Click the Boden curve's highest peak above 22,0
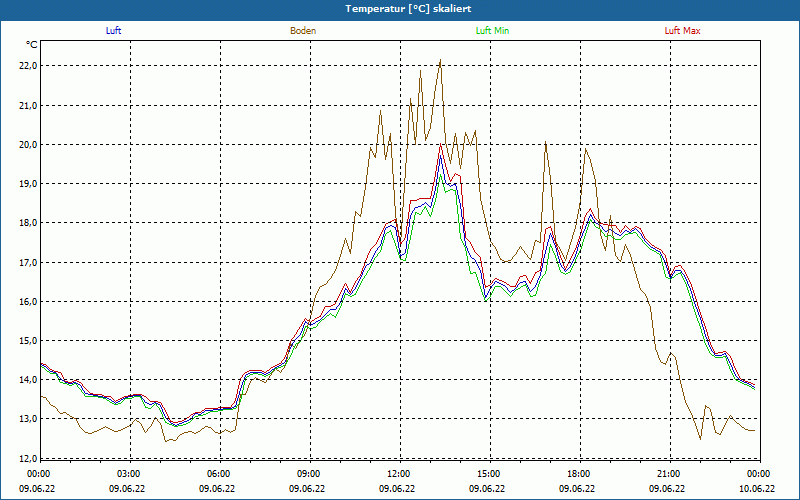The image size is (800, 500). 440,60
